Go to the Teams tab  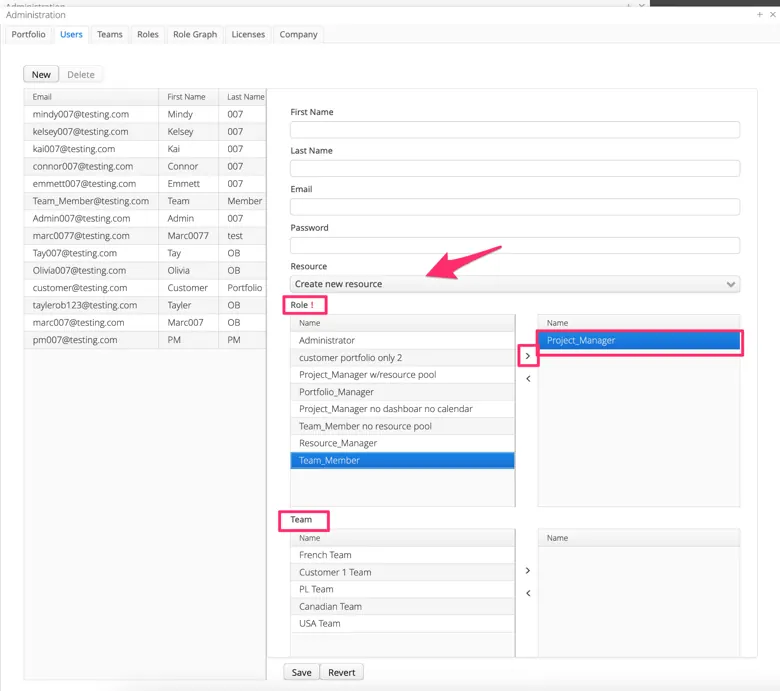point(109,34)
